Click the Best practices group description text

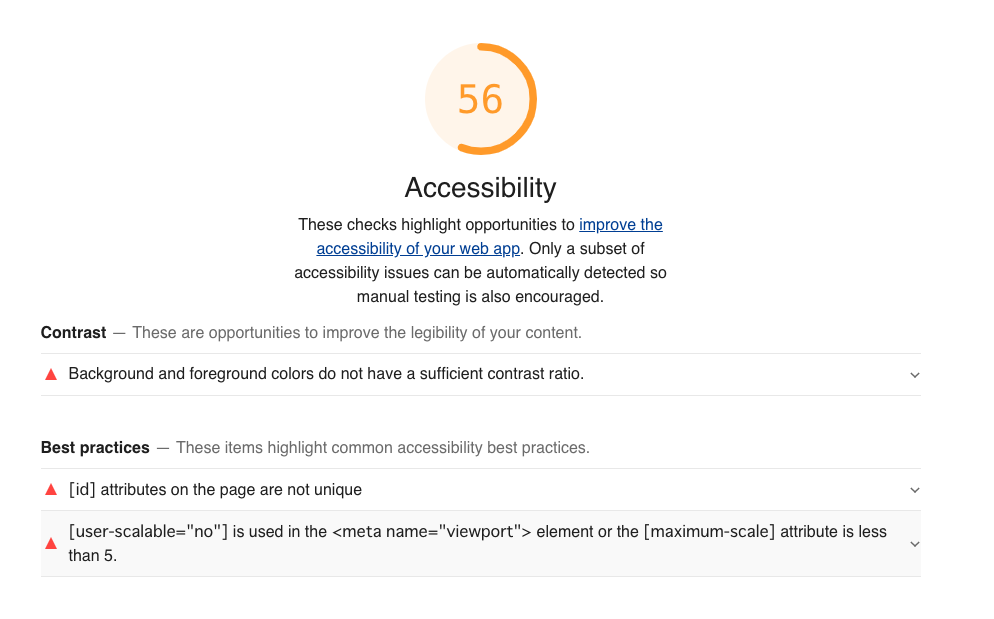coord(383,448)
